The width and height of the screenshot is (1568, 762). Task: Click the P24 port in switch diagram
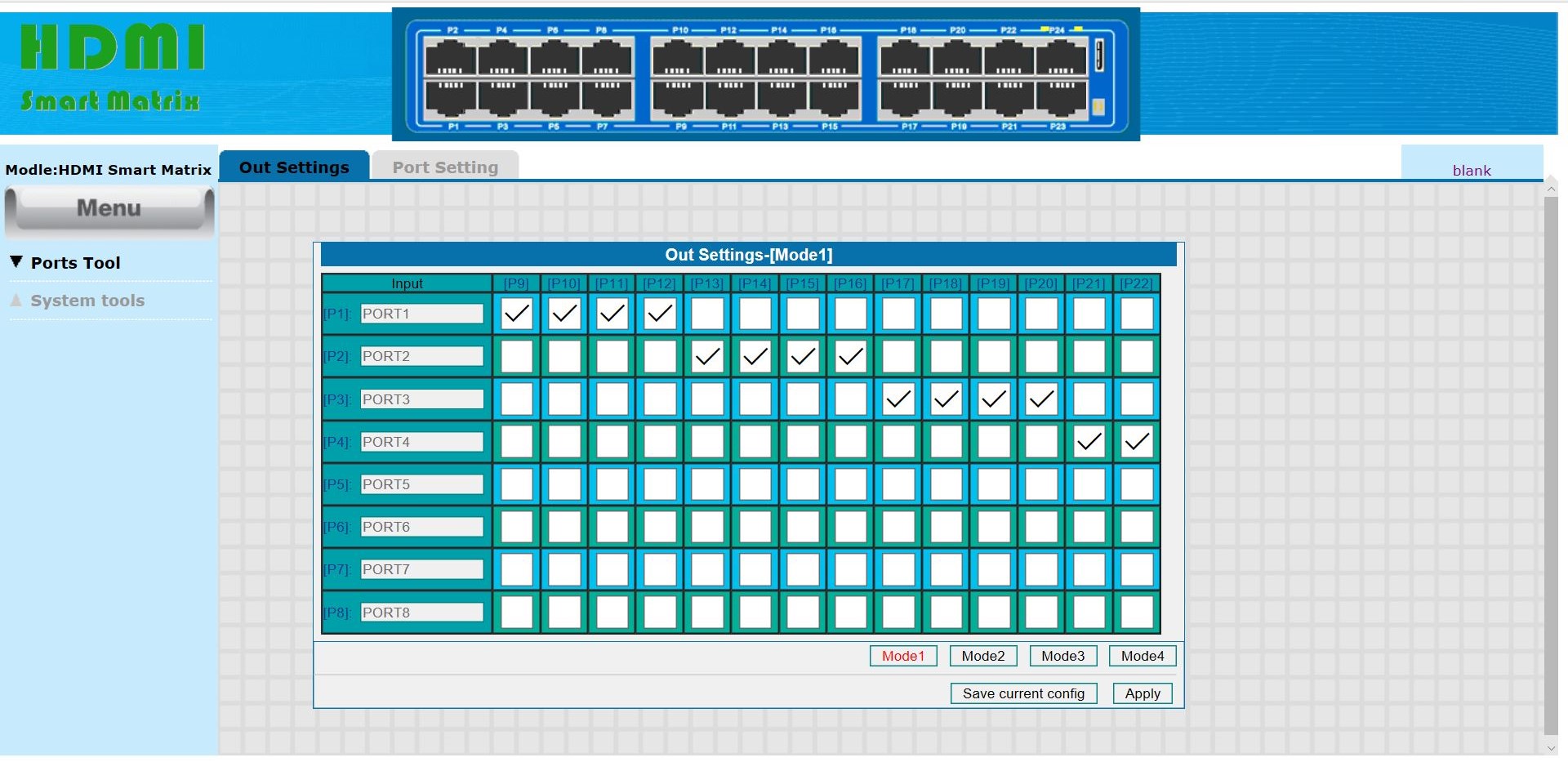1061,58
